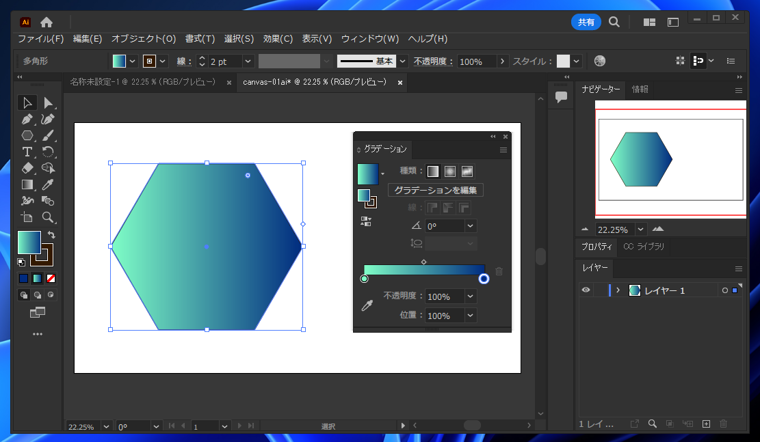Click the 不透明度 field in control bar
Viewport: 760px width, 442px height.
(476, 61)
